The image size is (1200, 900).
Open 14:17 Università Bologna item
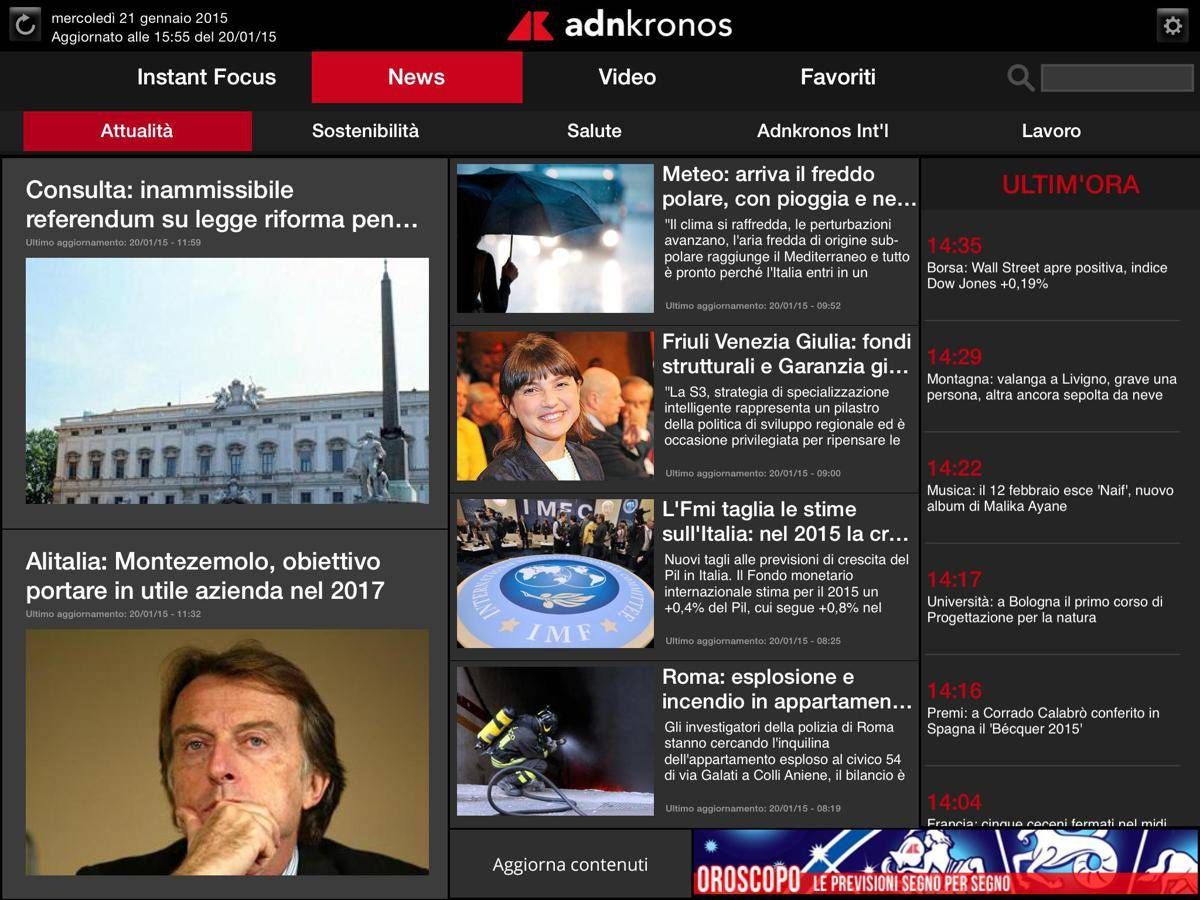pyautogui.click(x=1052, y=598)
